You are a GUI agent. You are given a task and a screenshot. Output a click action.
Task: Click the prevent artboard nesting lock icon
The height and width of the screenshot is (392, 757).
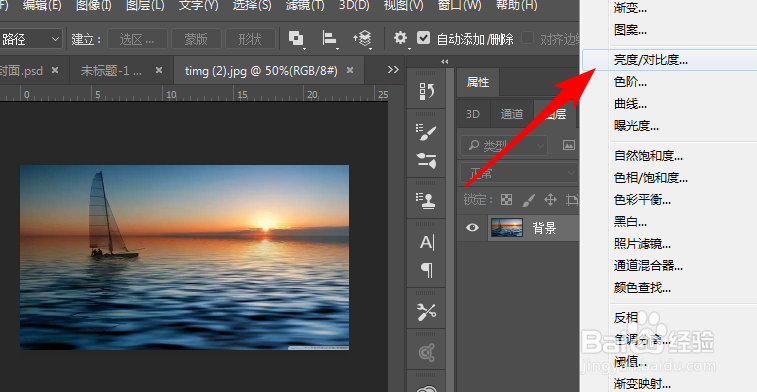572,199
